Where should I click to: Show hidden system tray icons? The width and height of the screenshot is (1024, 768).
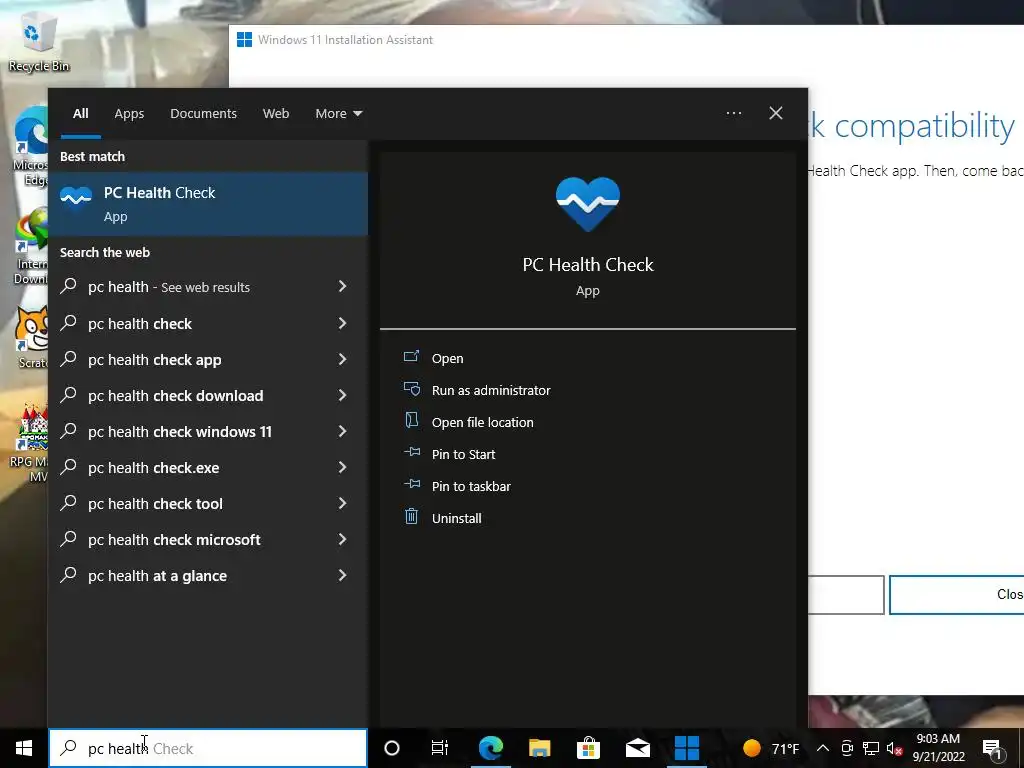click(823, 748)
